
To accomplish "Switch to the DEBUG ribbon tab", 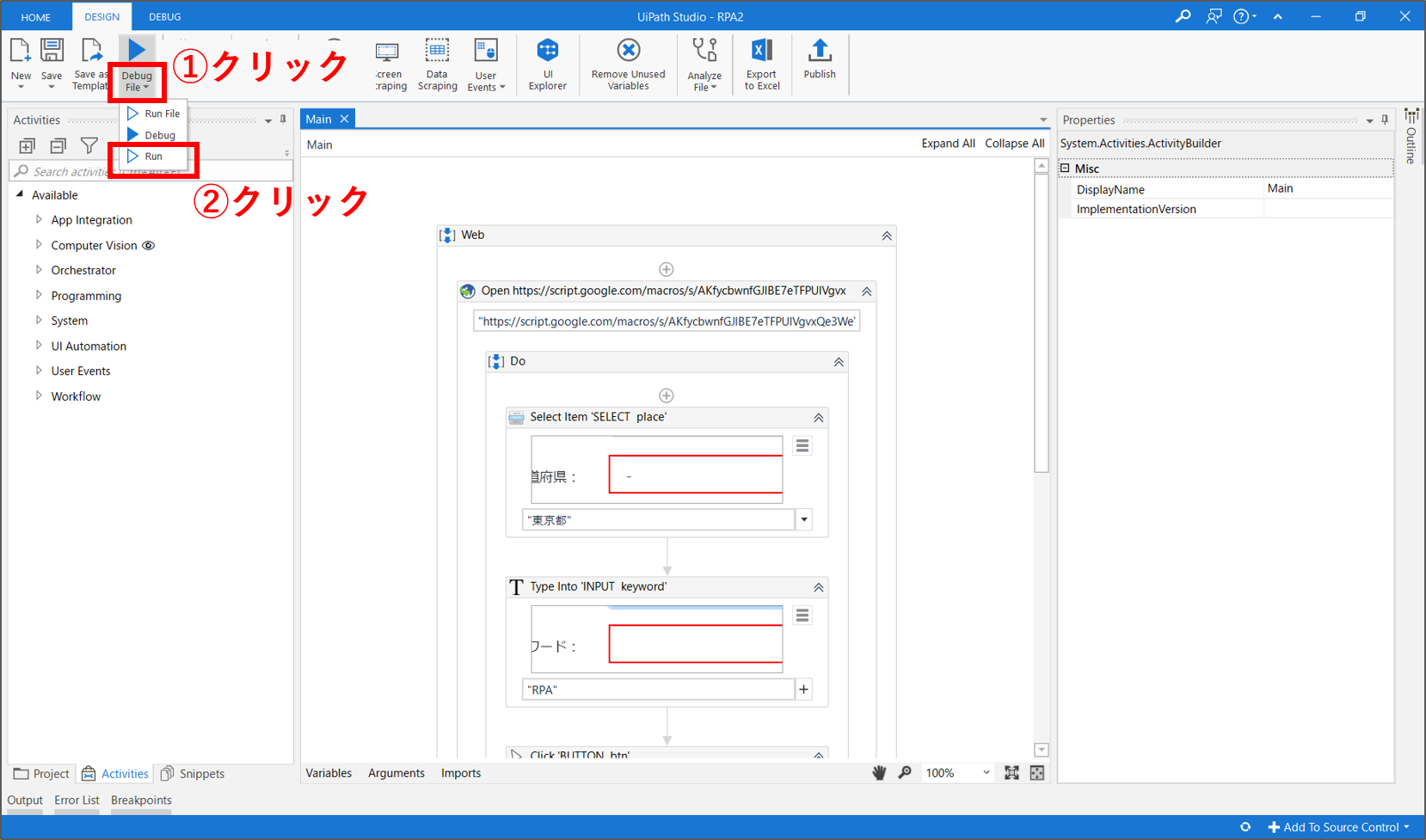I will click(x=164, y=16).
